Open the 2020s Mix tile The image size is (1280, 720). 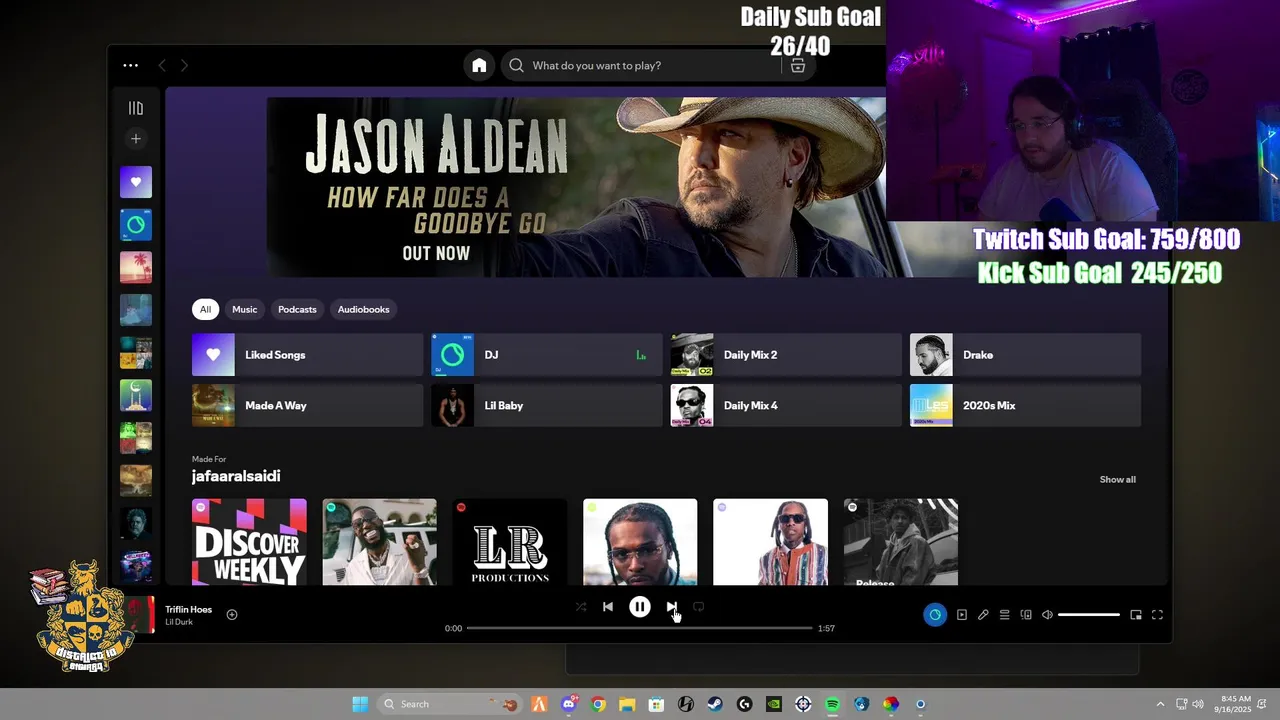pyautogui.click(x=1025, y=405)
